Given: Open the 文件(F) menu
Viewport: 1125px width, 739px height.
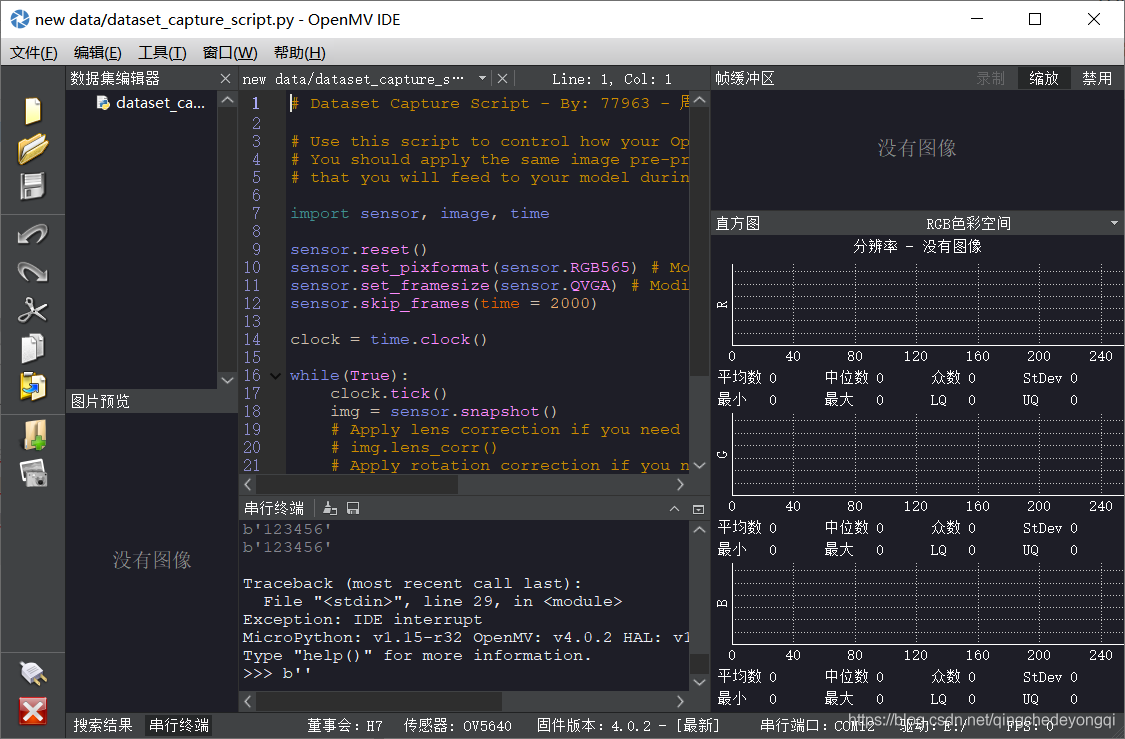Looking at the screenshot, I should (34, 52).
